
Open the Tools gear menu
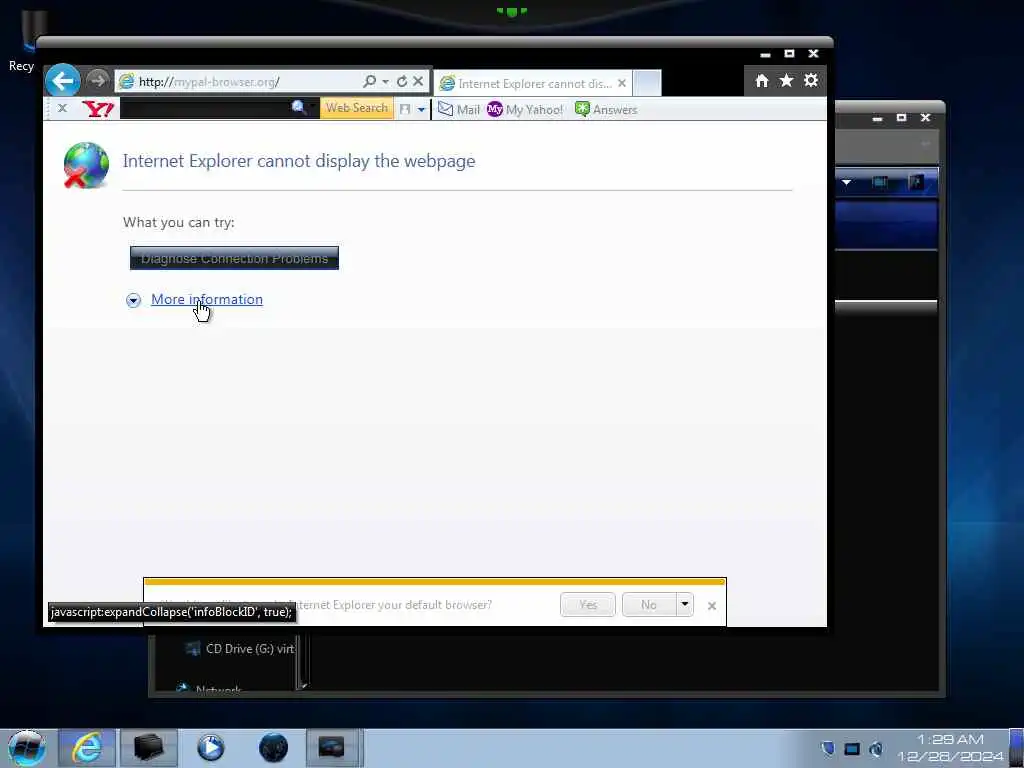pos(811,80)
